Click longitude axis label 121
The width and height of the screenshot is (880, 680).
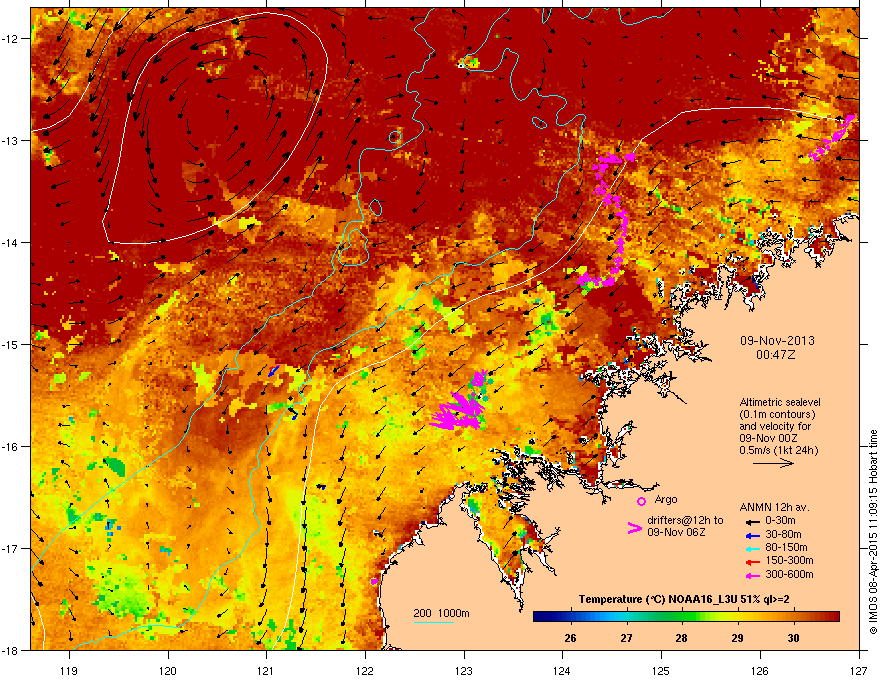[x=266, y=670]
